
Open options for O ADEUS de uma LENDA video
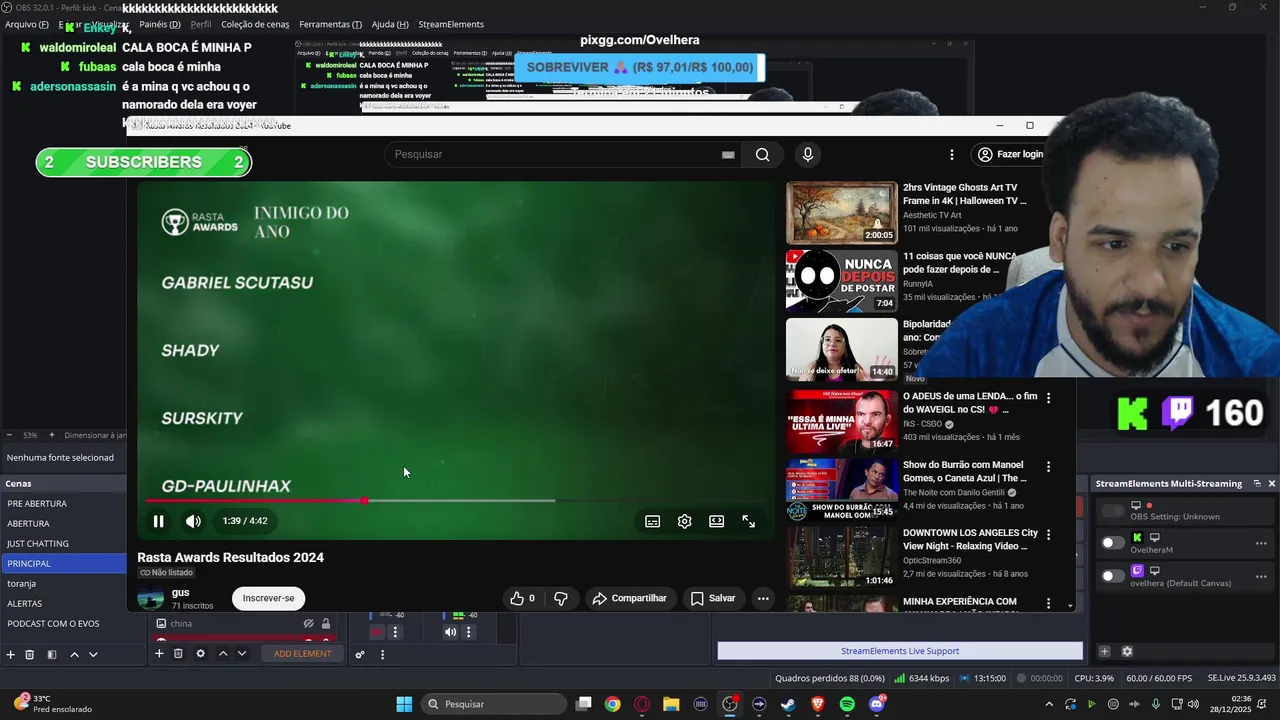[1048, 398]
